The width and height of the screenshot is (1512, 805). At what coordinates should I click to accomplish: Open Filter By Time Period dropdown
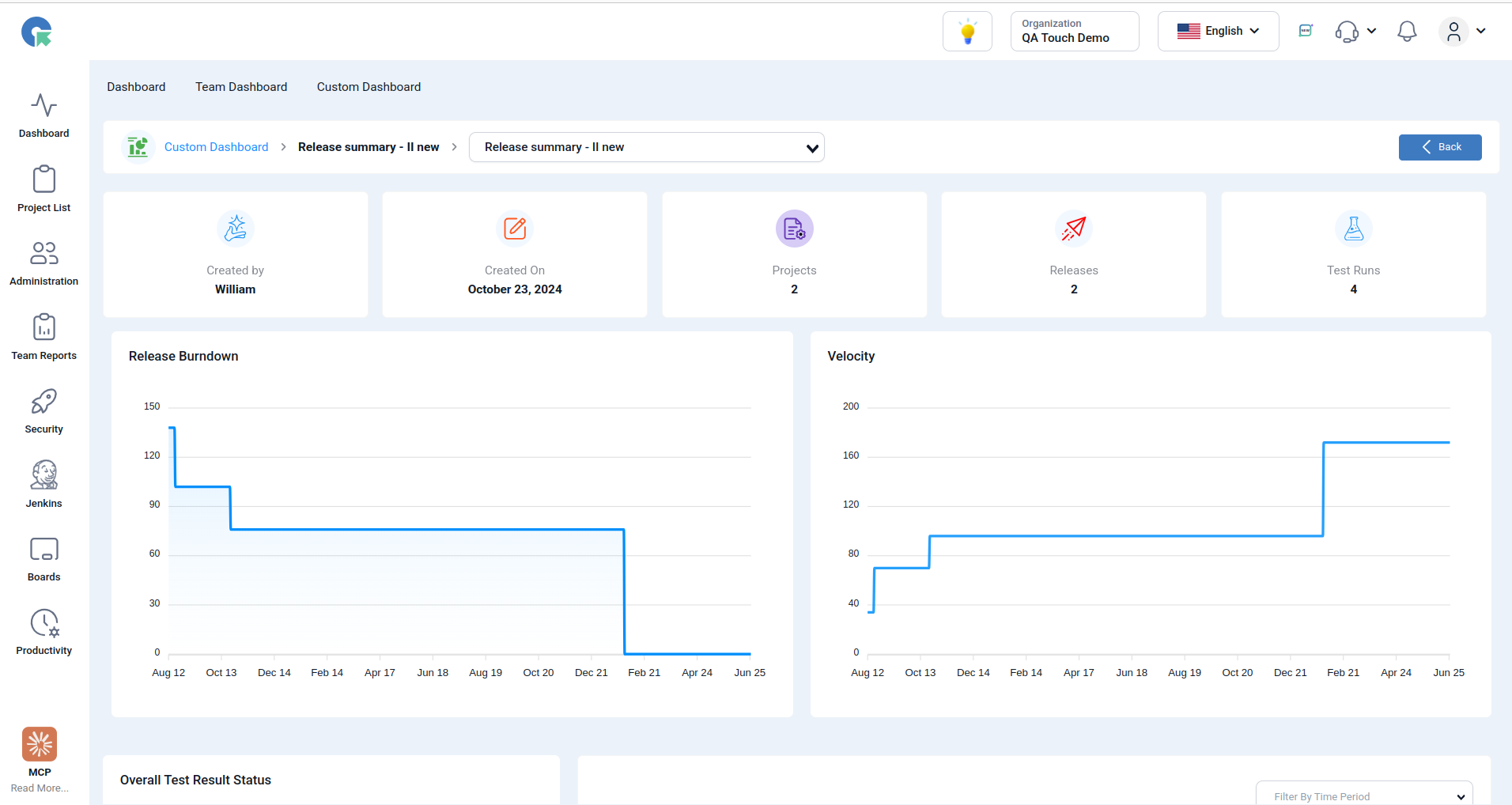(1364, 795)
